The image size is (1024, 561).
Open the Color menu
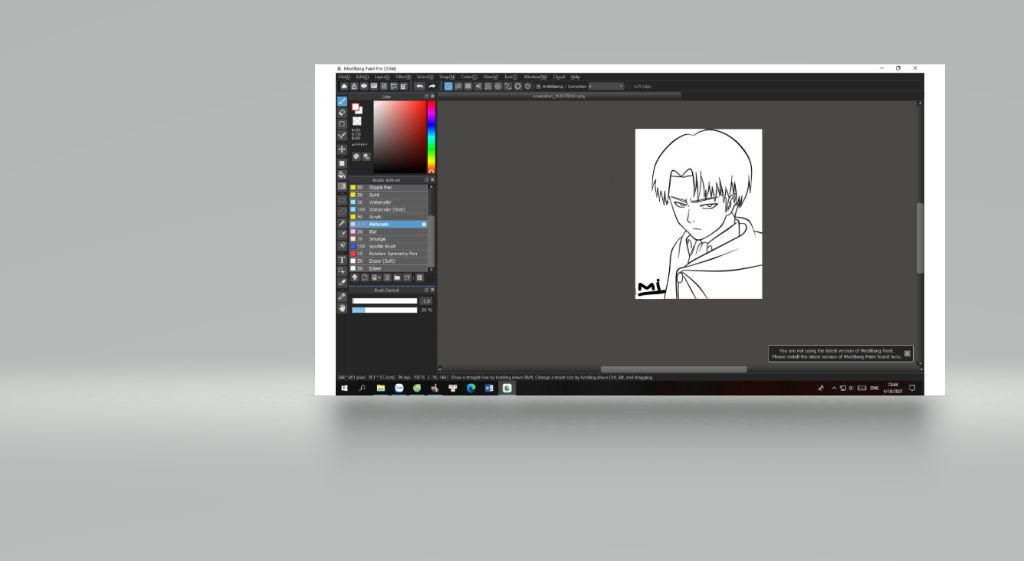pos(469,77)
